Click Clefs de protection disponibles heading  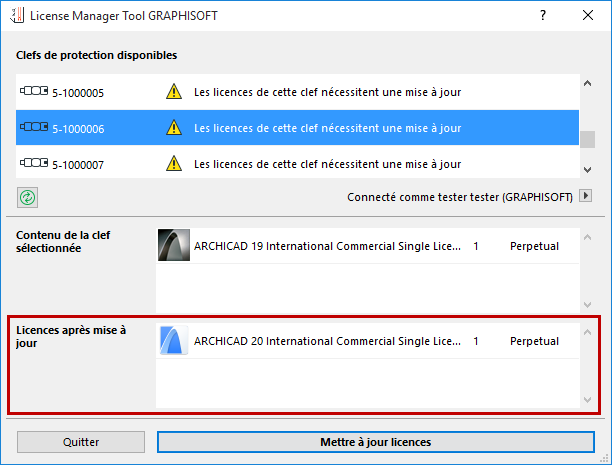tap(96, 55)
